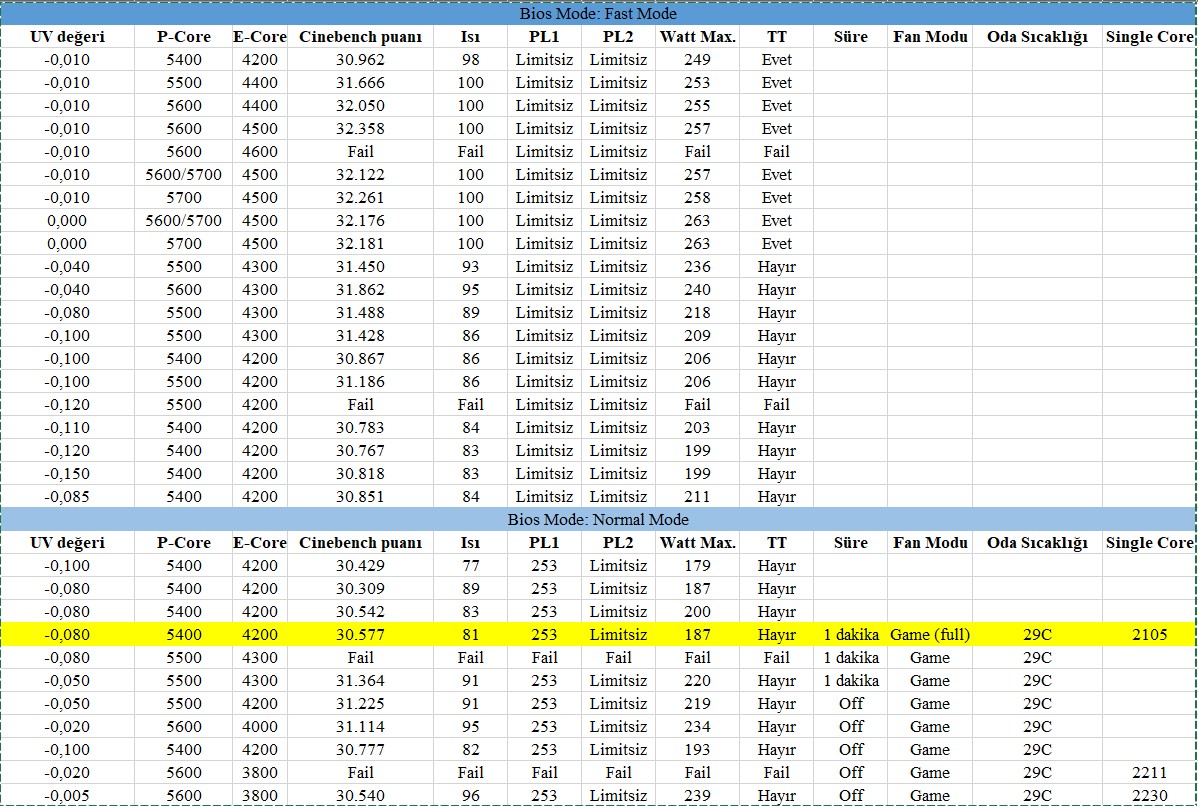Click the E-Core cell showing 4600

click(x=260, y=151)
